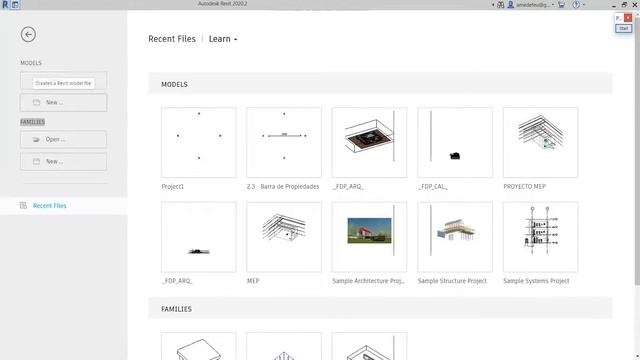Click the help question mark icon
Screen dimensions: 640x360
click(576, 5)
